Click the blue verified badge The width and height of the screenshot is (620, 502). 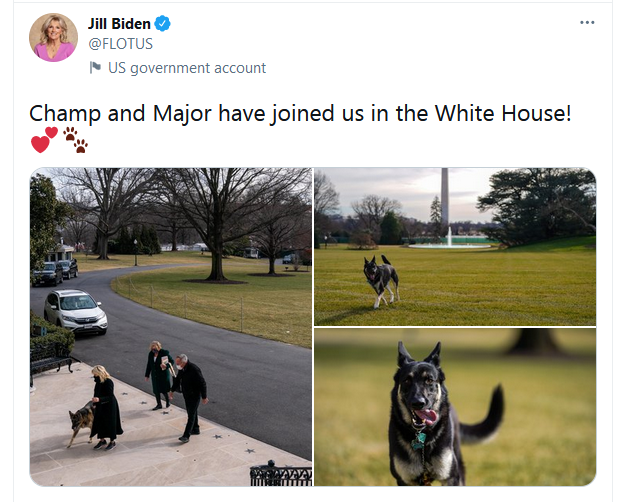point(162,24)
